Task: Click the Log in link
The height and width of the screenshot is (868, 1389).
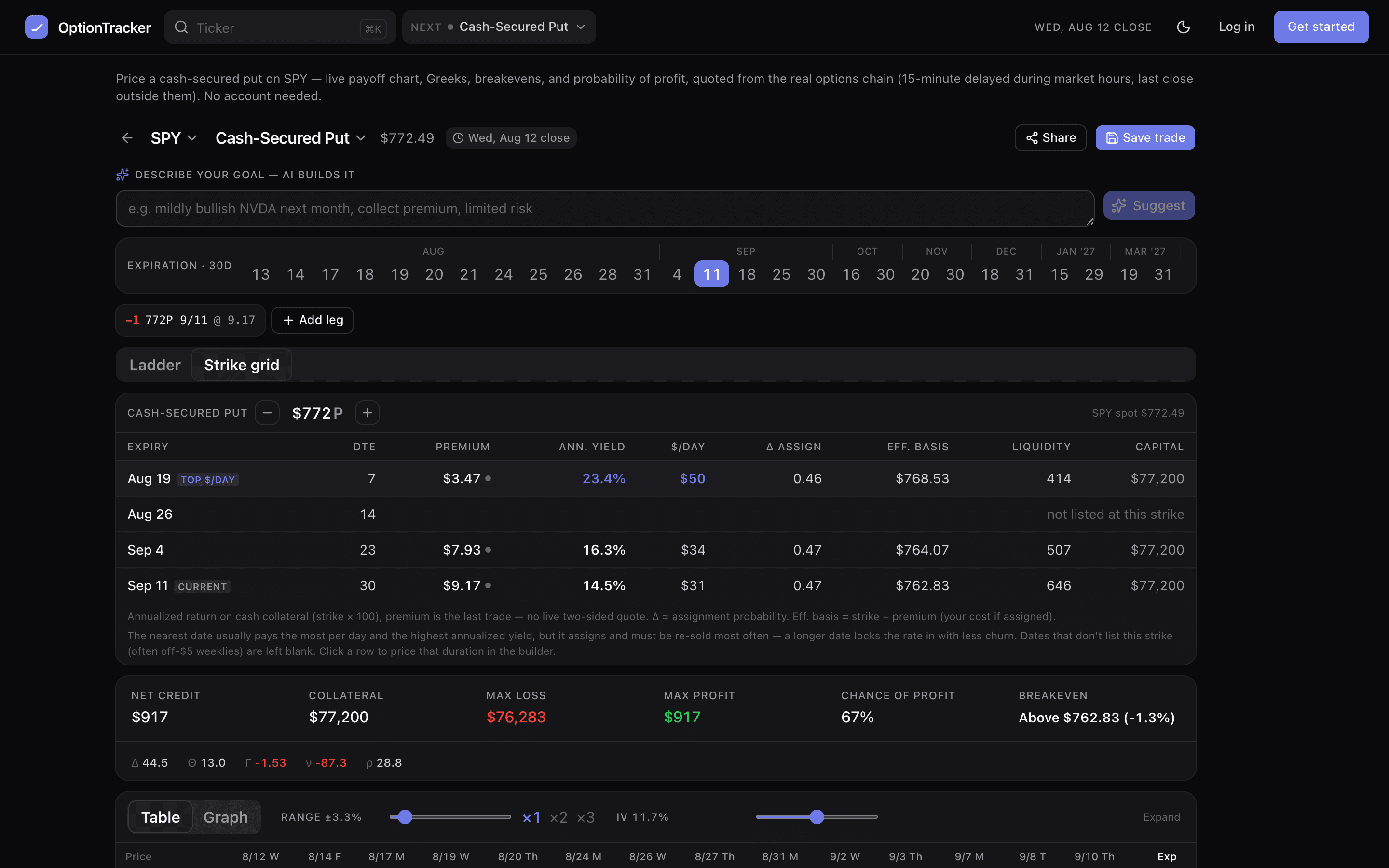Action: [x=1237, y=27]
